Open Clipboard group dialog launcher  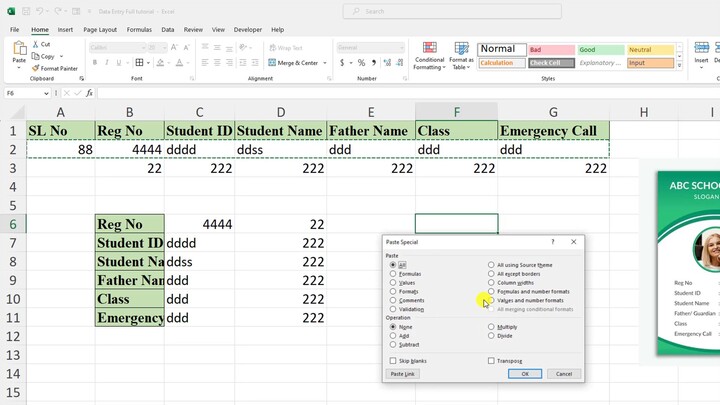(81, 79)
